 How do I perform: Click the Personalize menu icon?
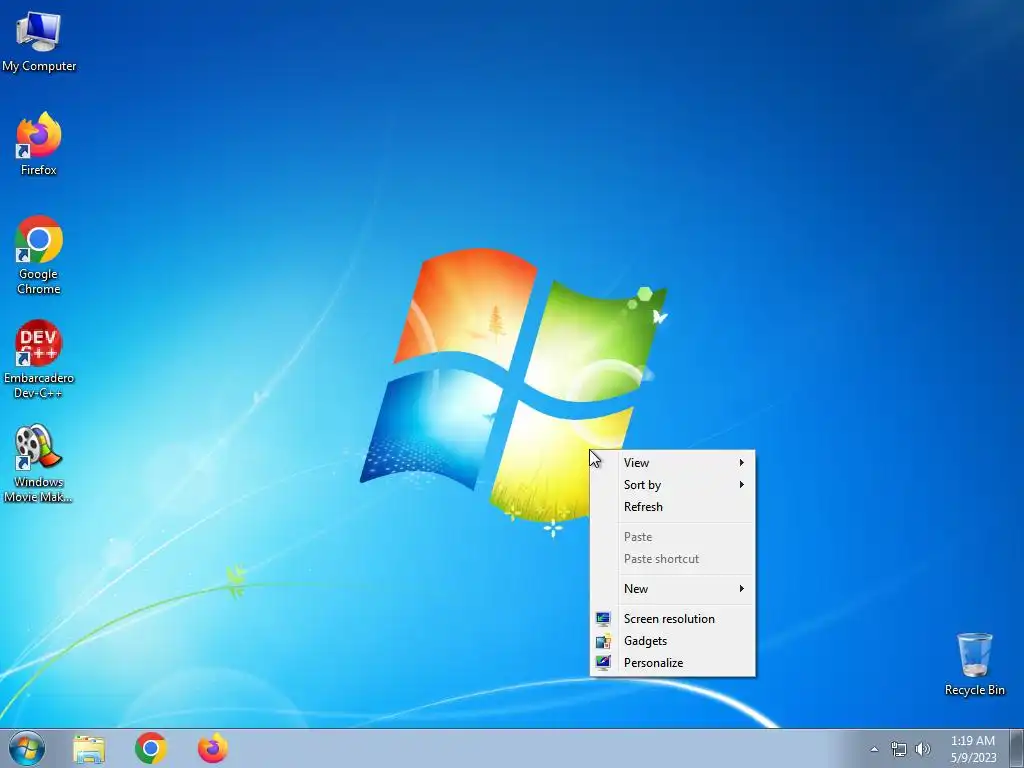coord(603,663)
